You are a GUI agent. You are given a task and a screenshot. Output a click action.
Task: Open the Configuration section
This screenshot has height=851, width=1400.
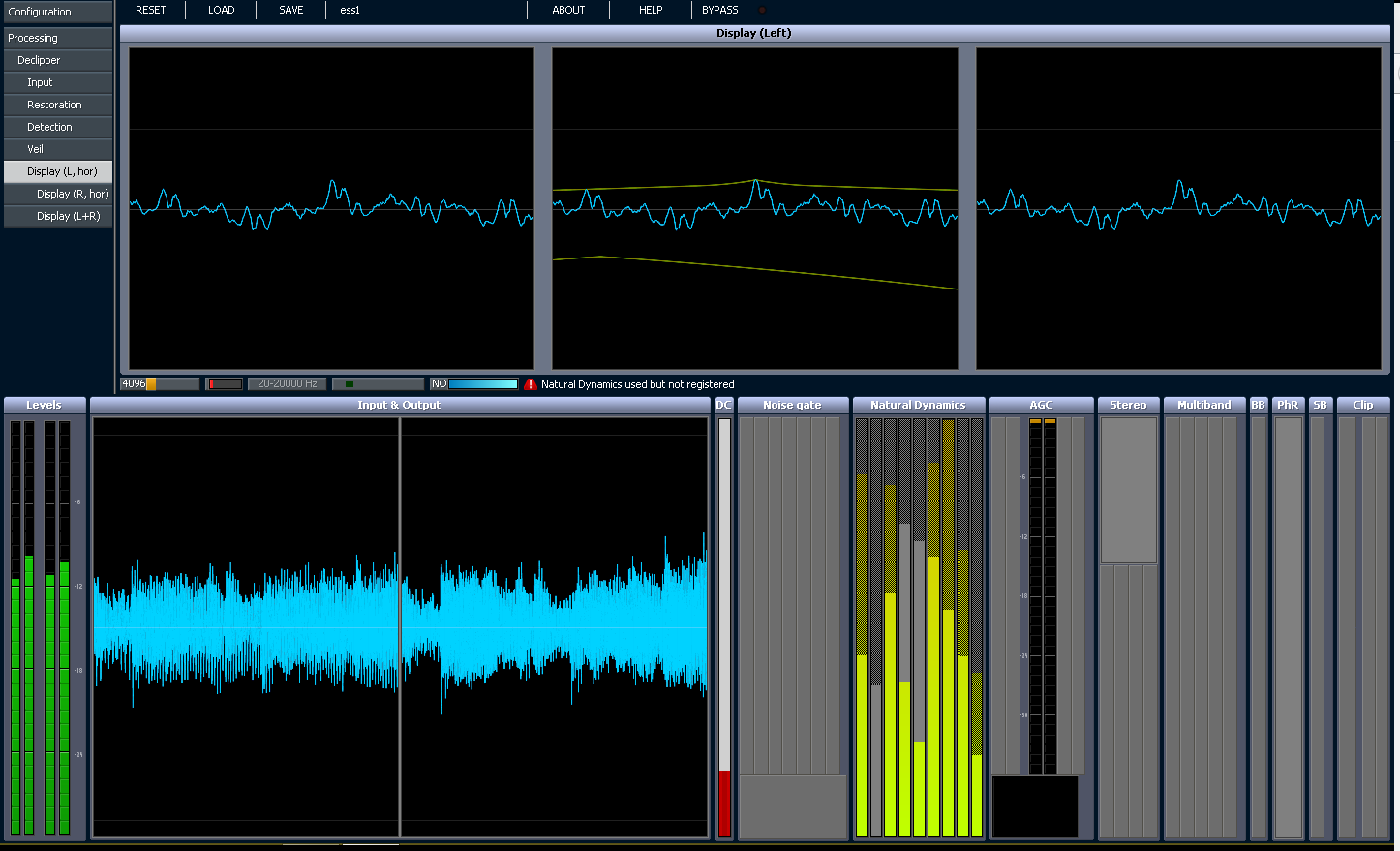click(58, 12)
